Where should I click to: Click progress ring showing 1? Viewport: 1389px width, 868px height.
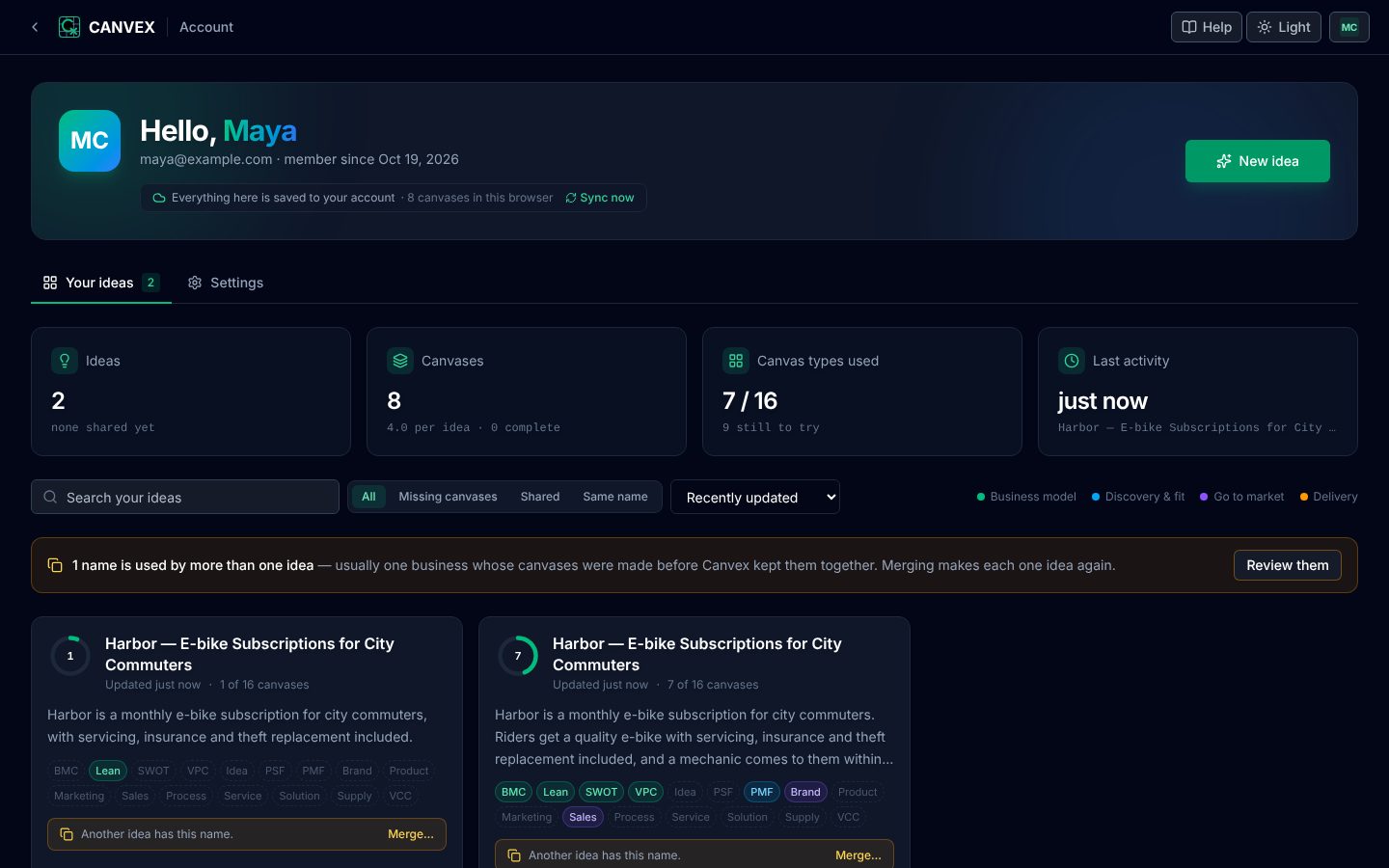click(x=70, y=656)
